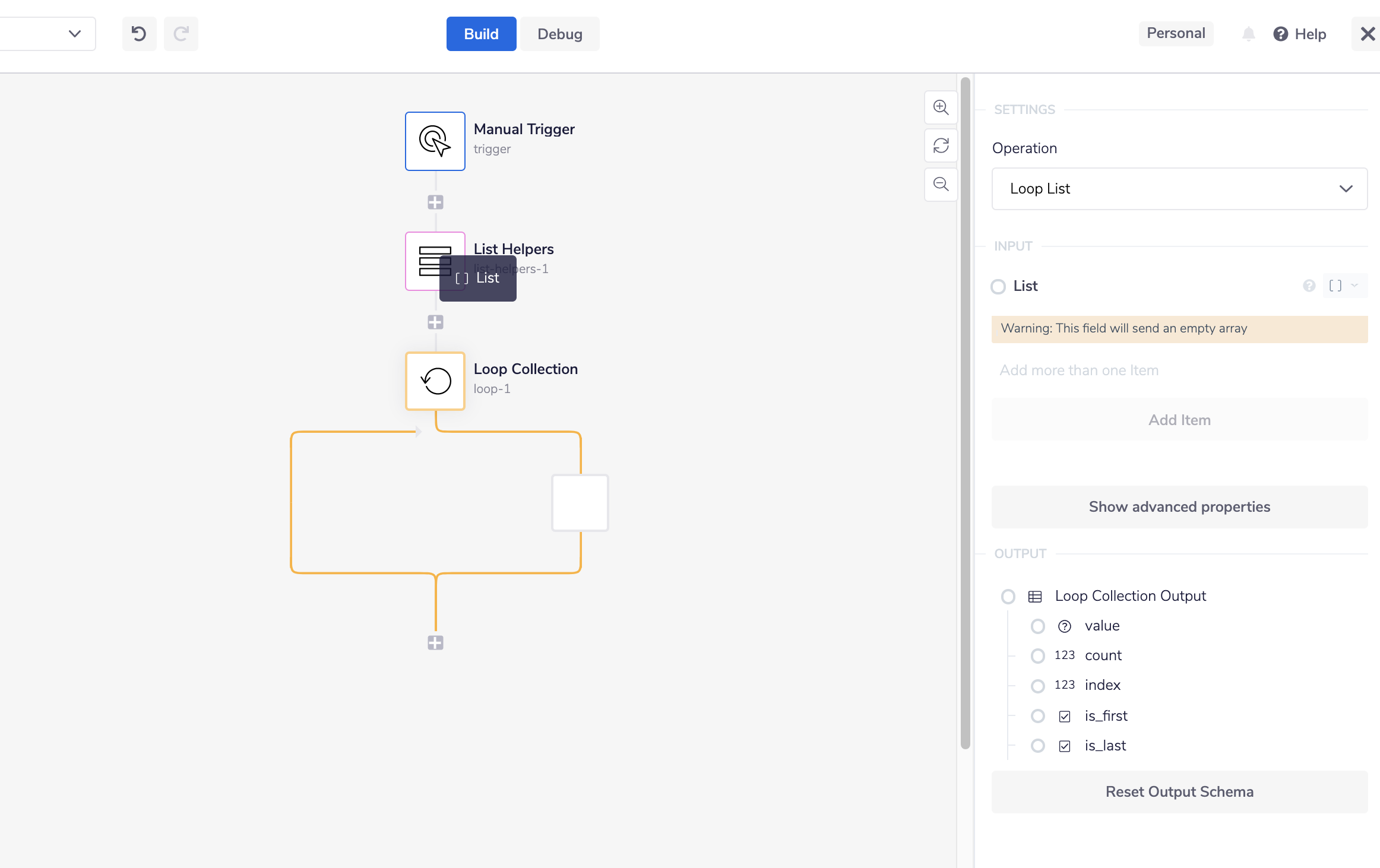Click the undo arrow icon
The image size is (1380, 868).
[x=139, y=34]
